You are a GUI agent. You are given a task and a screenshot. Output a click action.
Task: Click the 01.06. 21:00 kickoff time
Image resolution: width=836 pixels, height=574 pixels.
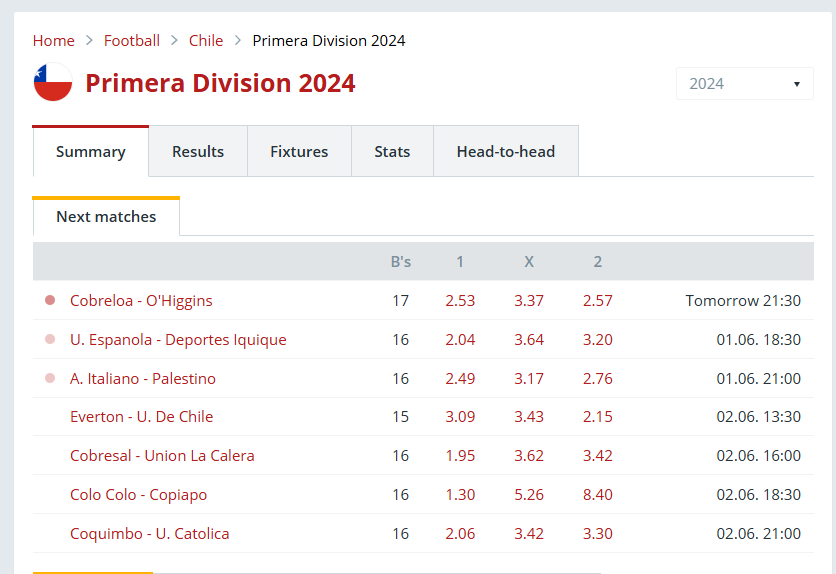pyautogui.click(x=759, y=378)
